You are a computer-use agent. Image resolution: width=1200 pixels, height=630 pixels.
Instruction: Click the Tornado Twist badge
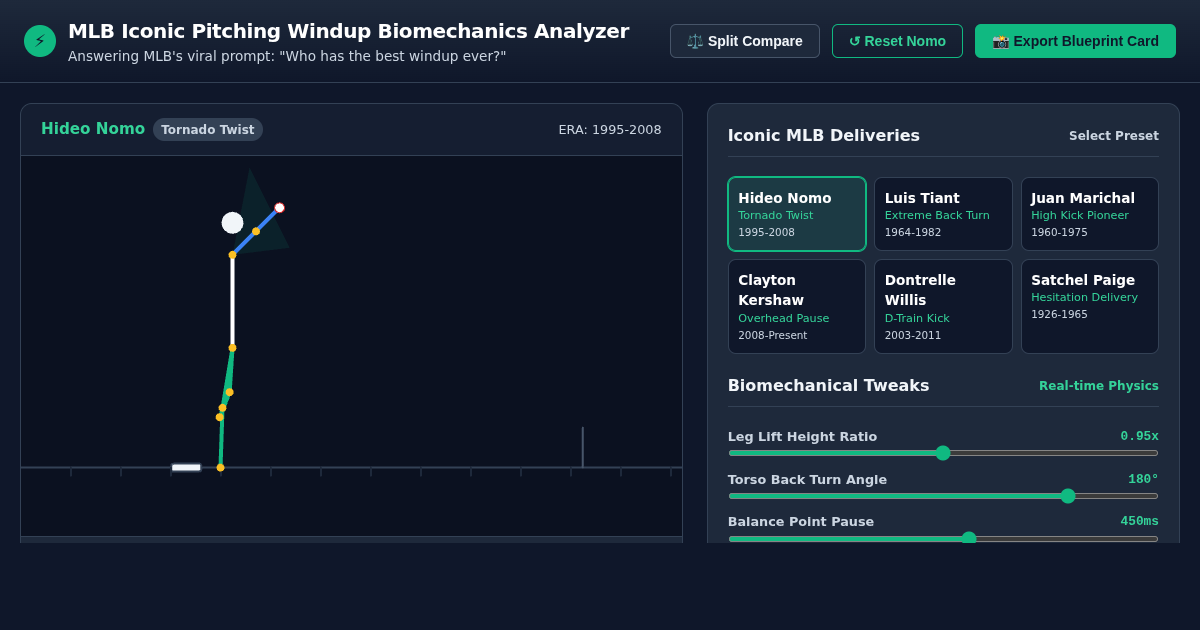tap(208, 130)
